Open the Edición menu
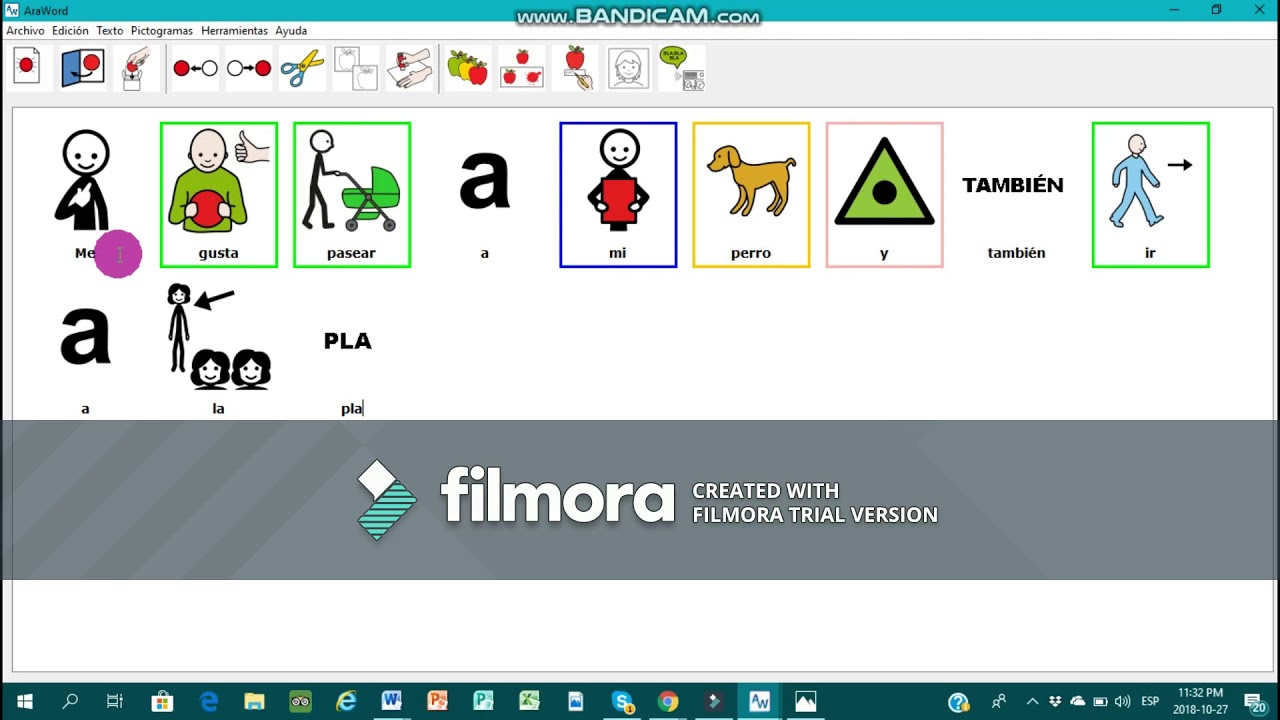This screenshot has width=1280, height=720. coord(70,31)
